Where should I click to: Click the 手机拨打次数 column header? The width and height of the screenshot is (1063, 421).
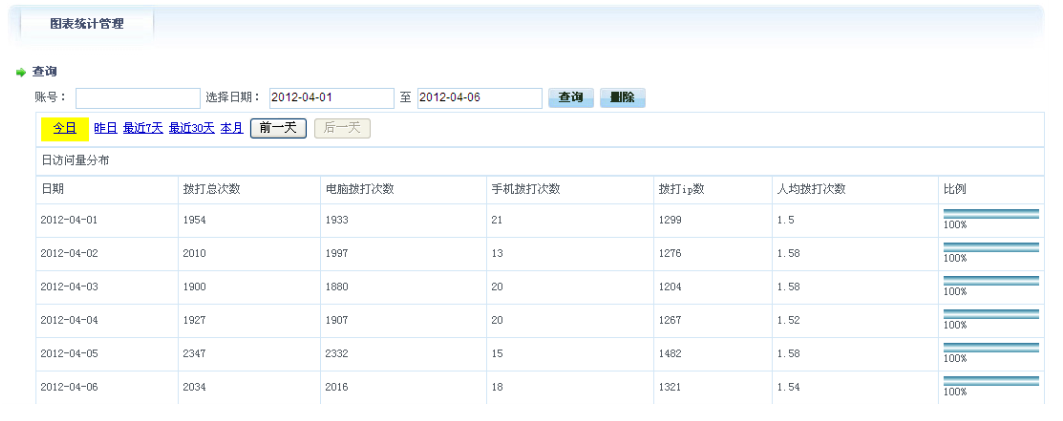click(x=525, y=190)
